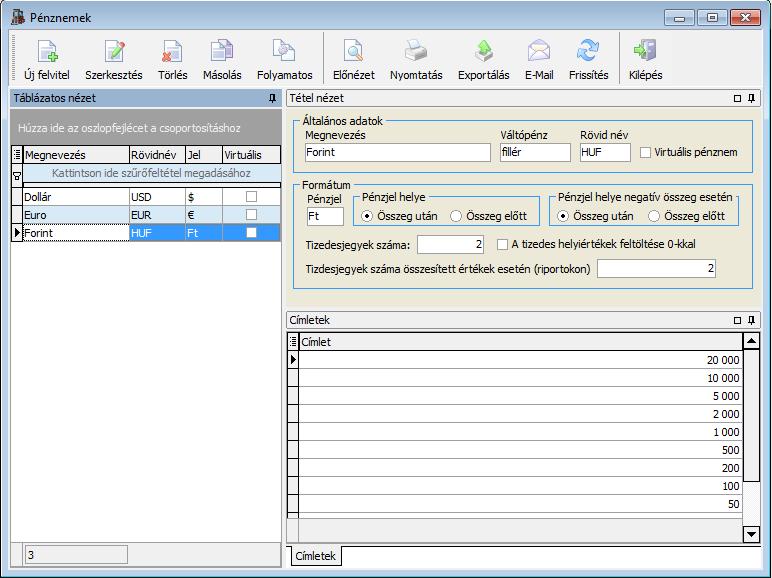Image resolution: width=772 pixels, height=578 pixels.
Task: Click the € symbol cell
Action: tap(204, 215)
